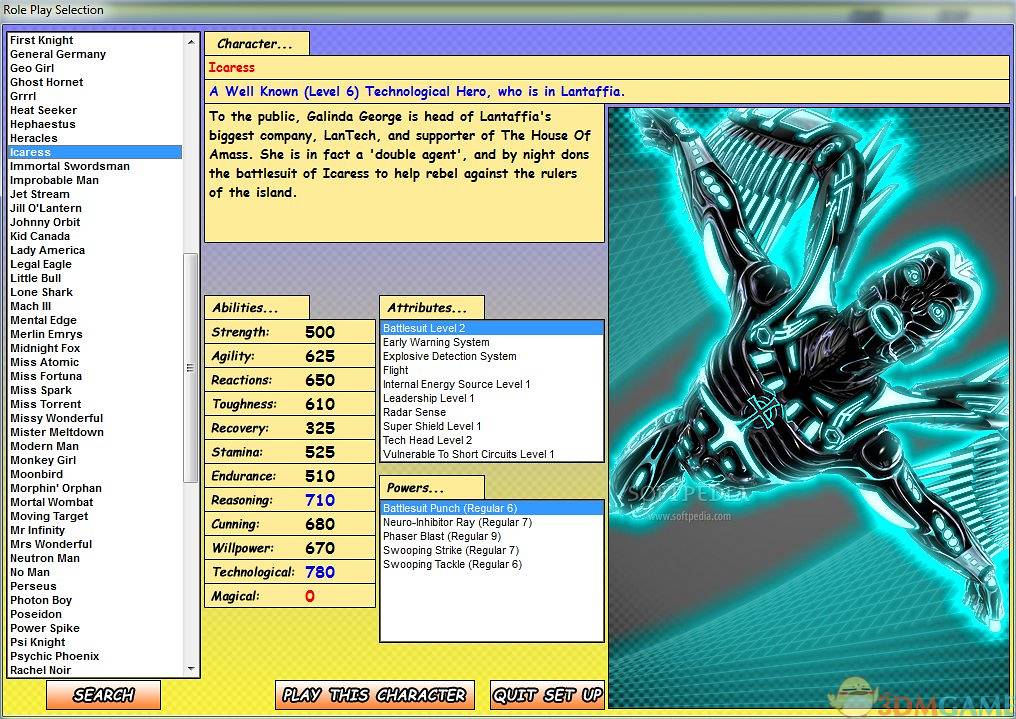Viewport: 1016px width, 719px height.
Task: Select Ghost Hornet in character list
Action: 47,82
